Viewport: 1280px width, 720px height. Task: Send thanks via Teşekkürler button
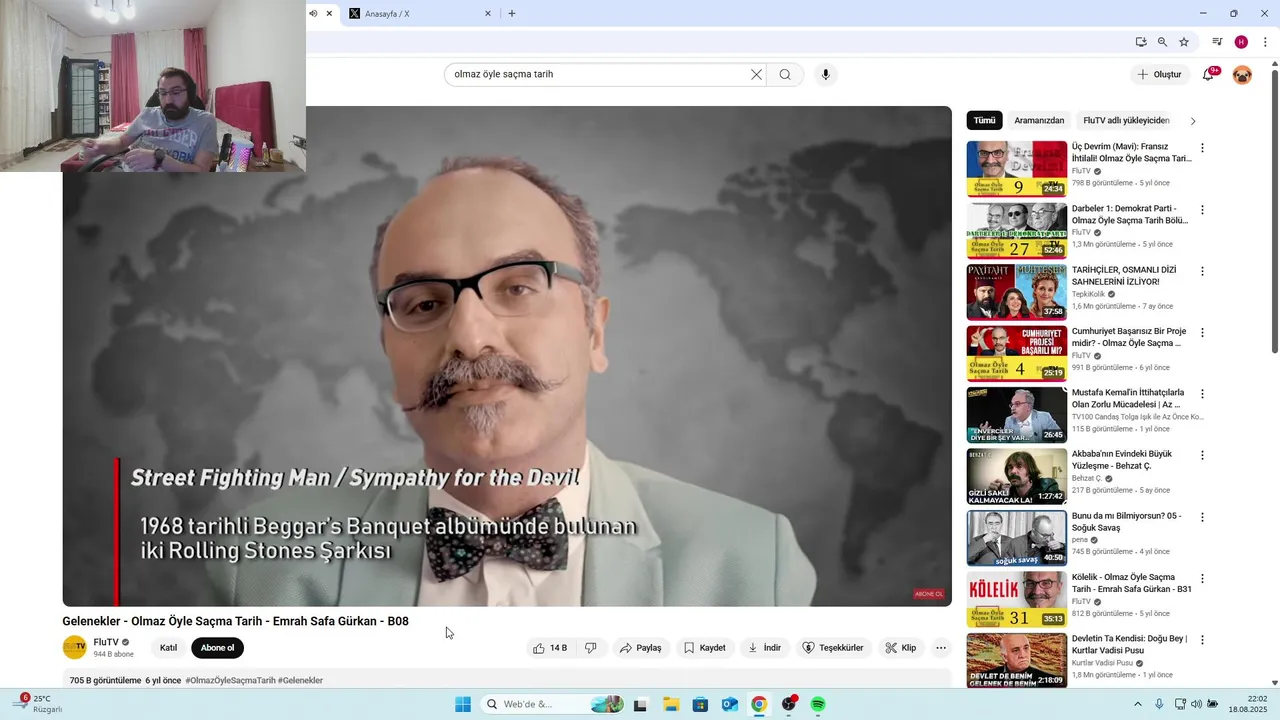pyautogui.click(x=833, y=648)
